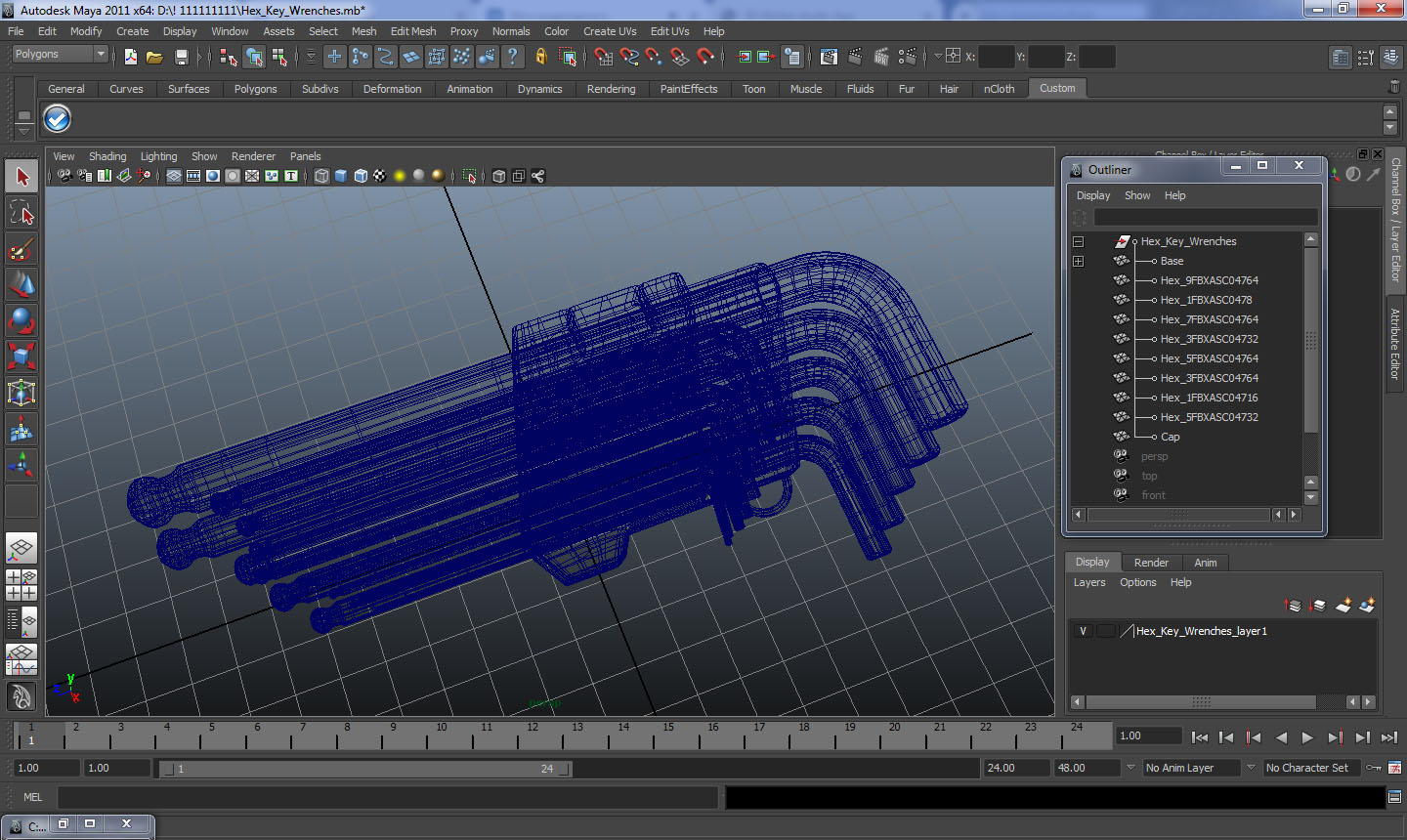Play animation forwards
Screen dimensions: 1407x840
(1307, 737)
